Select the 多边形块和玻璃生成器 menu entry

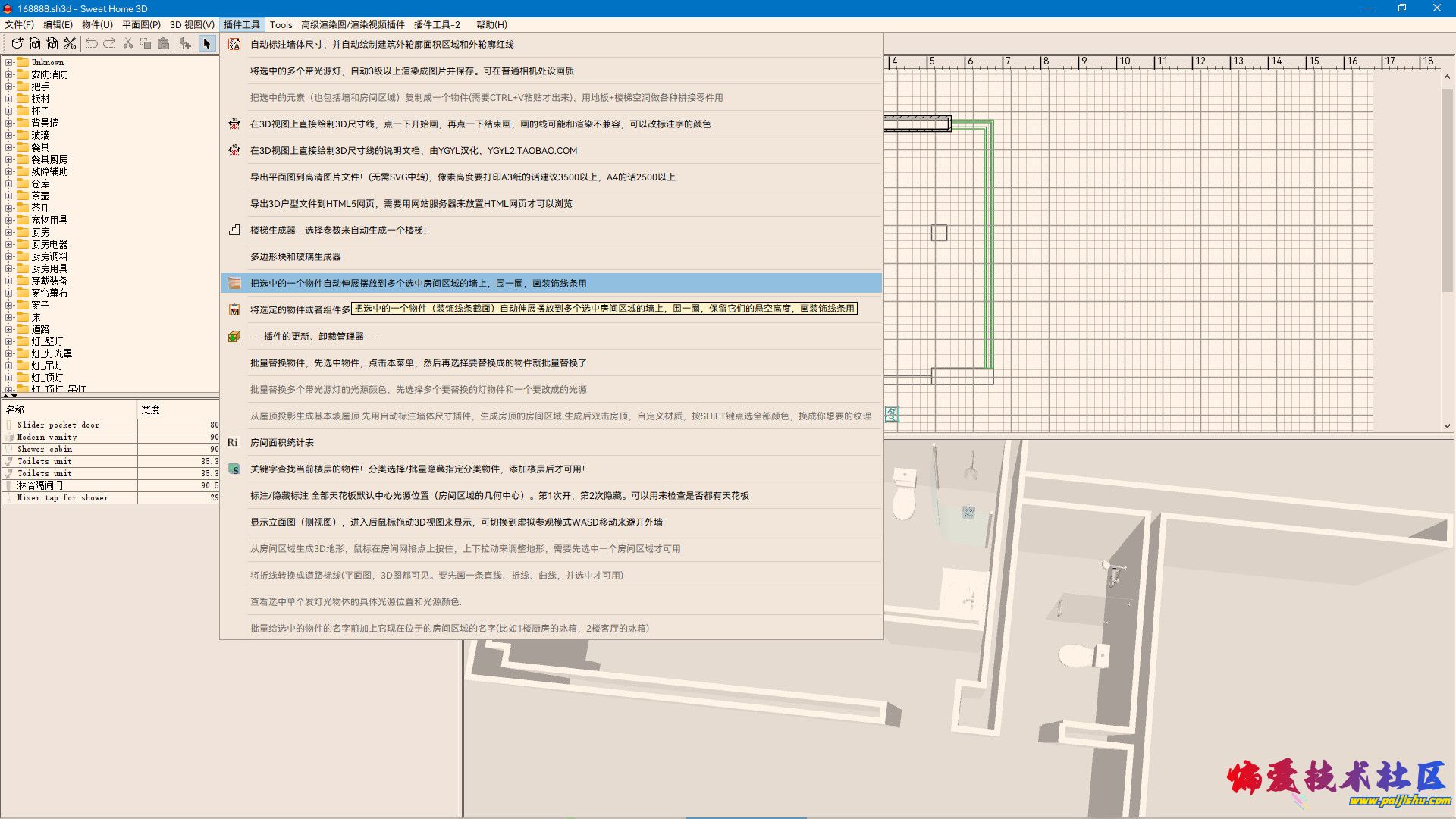296,256
